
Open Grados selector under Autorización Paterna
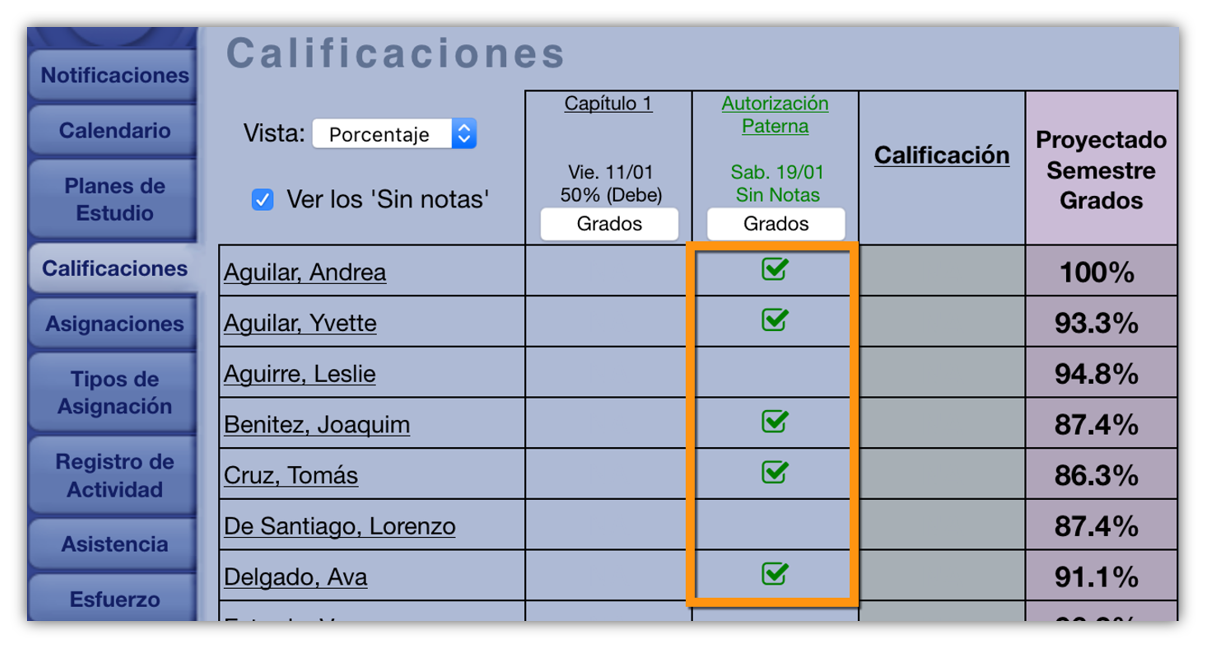[x=776, y=224]
